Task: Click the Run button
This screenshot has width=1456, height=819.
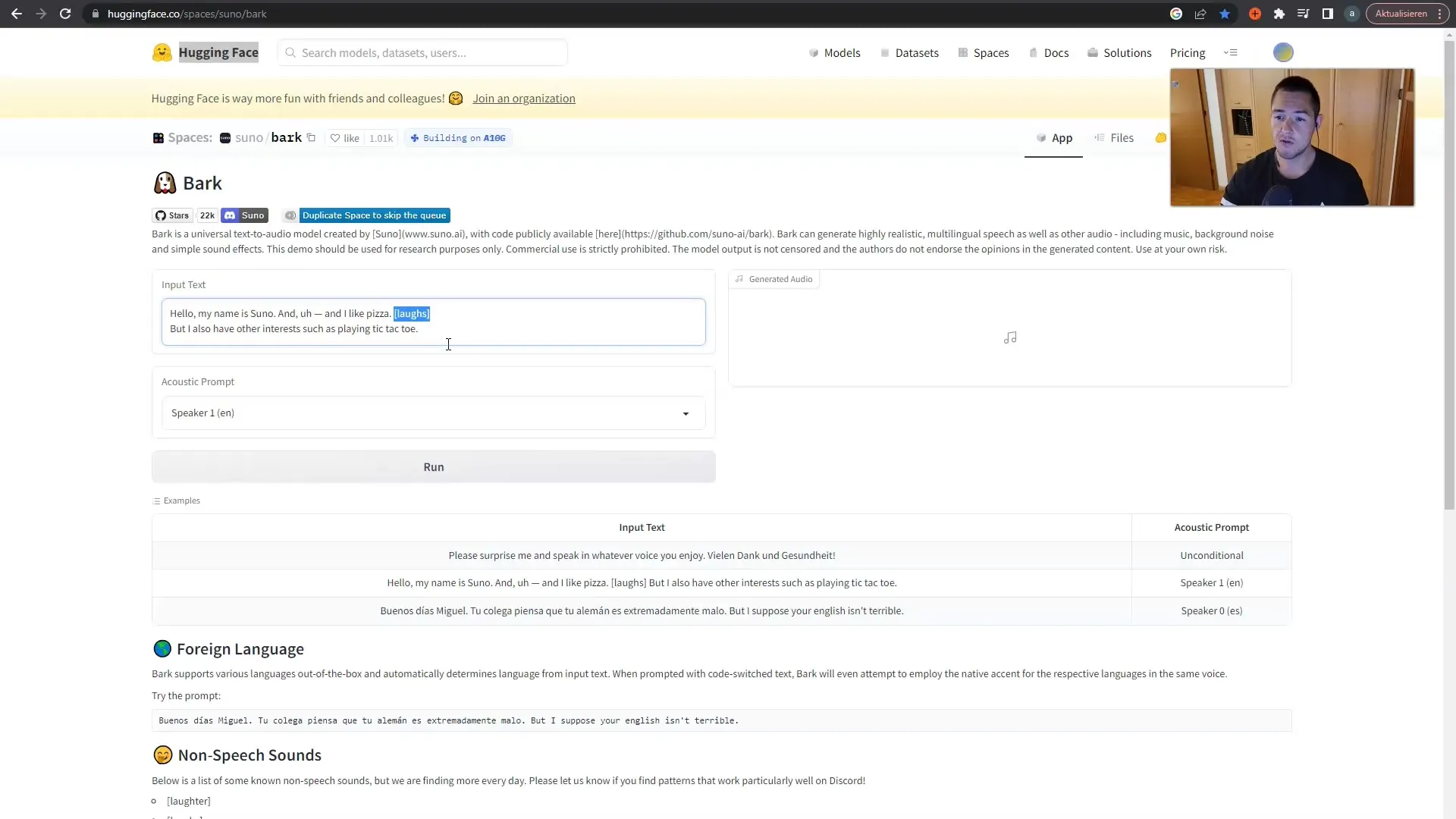Action: [433, 466]
